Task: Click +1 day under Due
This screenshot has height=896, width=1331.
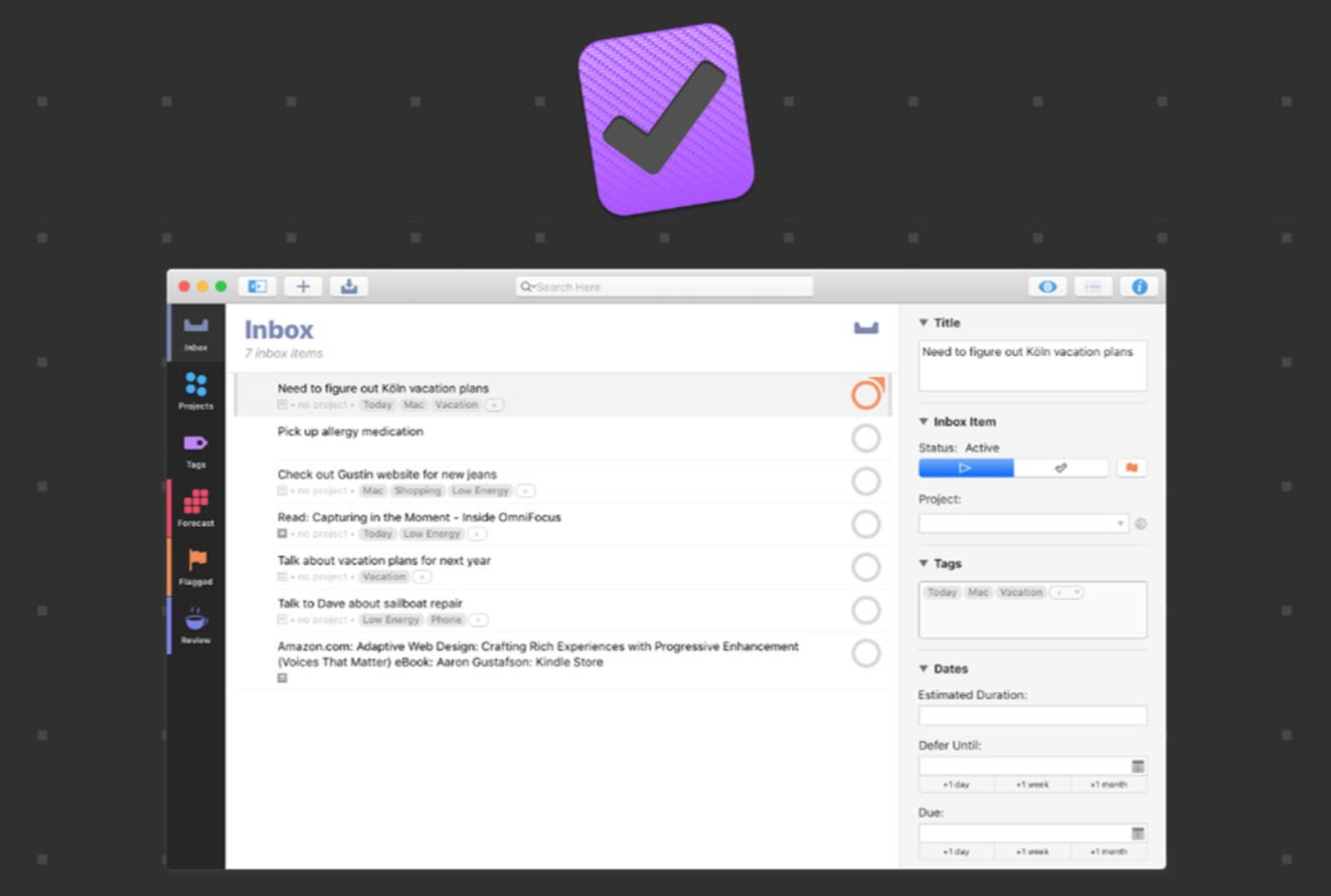Action: pyautogui.click(x=956, y=851)
